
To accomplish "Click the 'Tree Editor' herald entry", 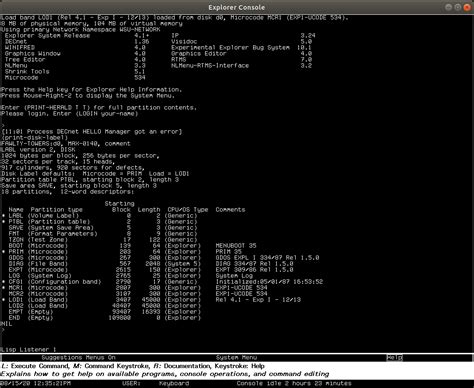I will [75, 59].
